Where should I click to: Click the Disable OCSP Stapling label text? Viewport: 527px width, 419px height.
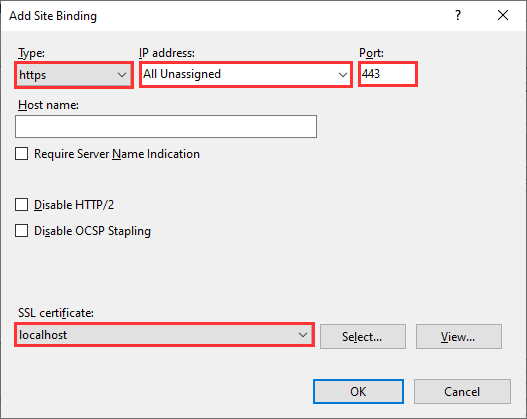click(x=92, y=231)
